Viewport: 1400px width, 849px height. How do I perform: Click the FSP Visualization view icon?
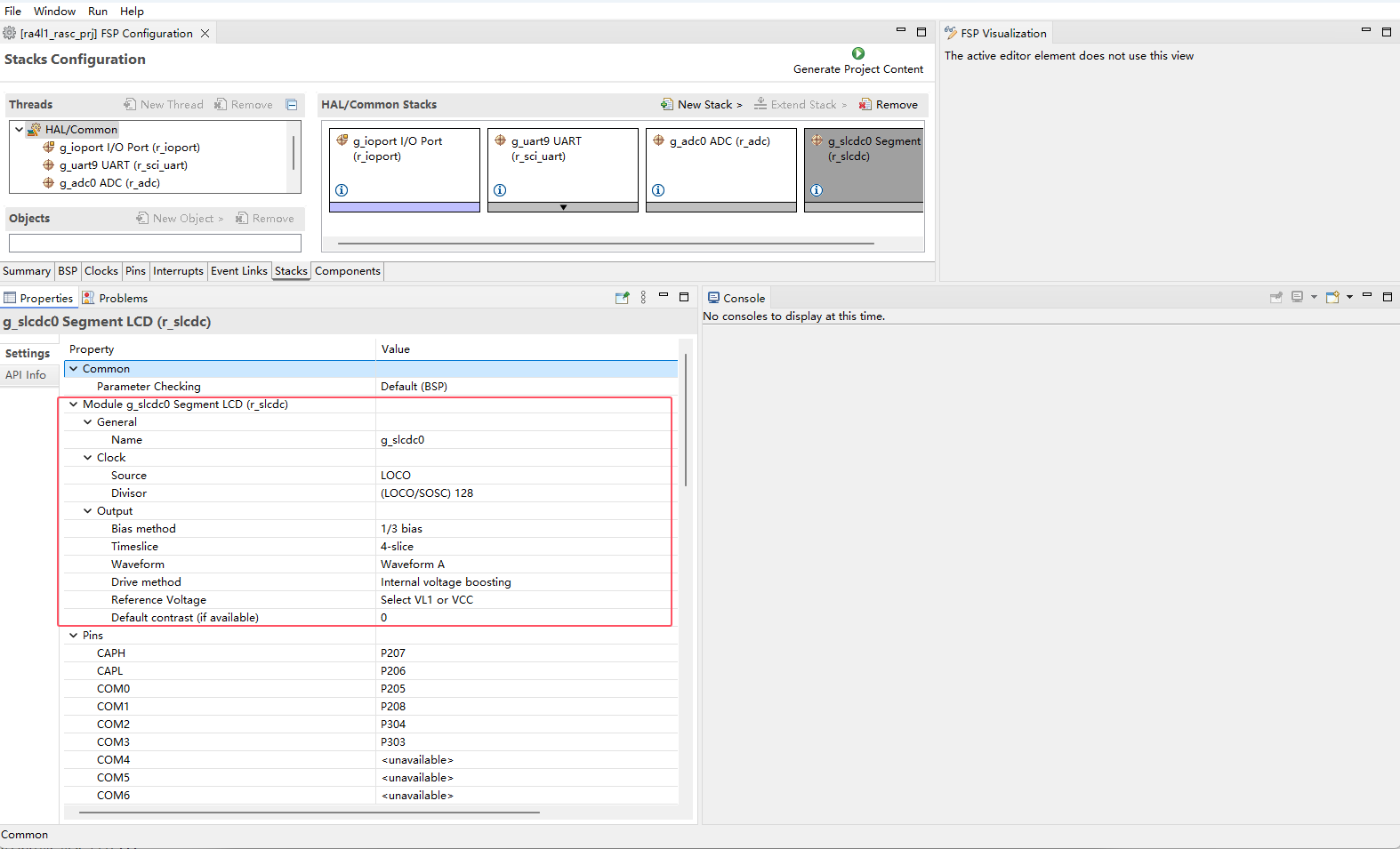click(x=951, y=33)
